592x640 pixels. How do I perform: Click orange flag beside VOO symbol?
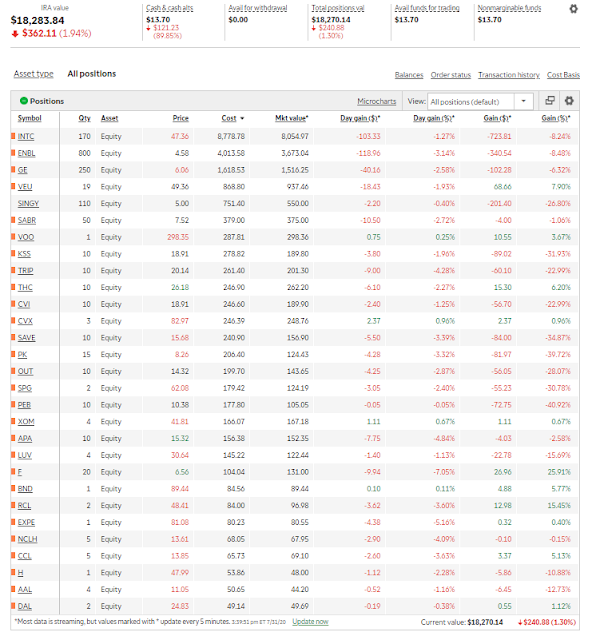pyautogui.click(x=13, y=237)
